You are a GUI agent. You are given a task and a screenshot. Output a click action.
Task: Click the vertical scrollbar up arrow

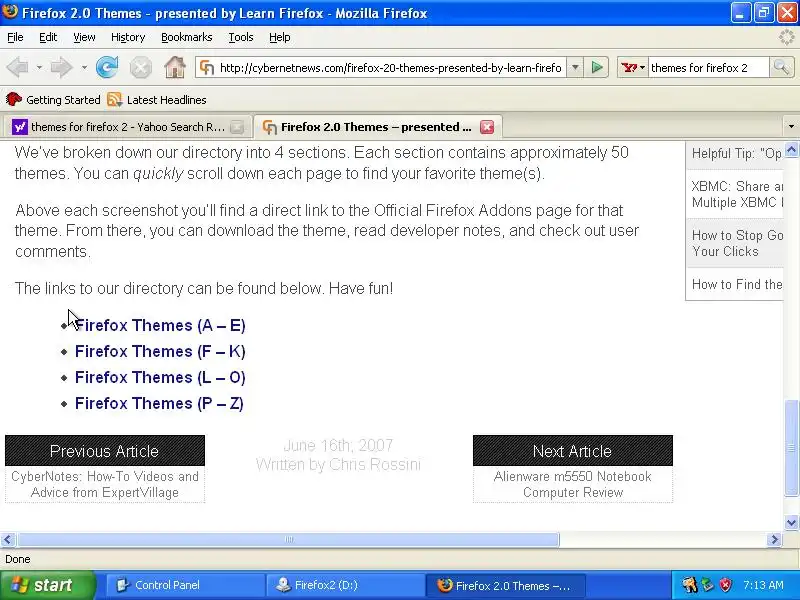coord(791,150)
